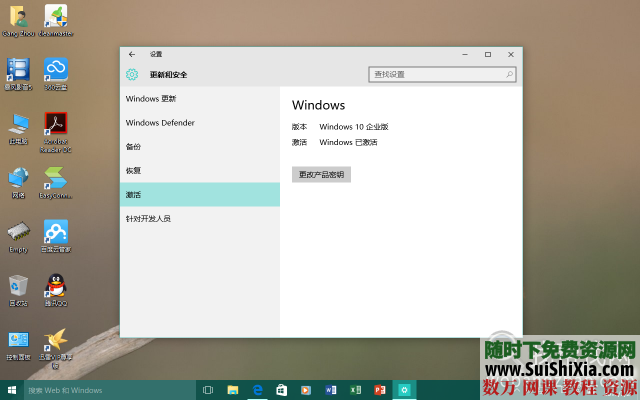Open the Windows Start menu
The width and height of the screenshot is (640, 400).
[12, 390]
